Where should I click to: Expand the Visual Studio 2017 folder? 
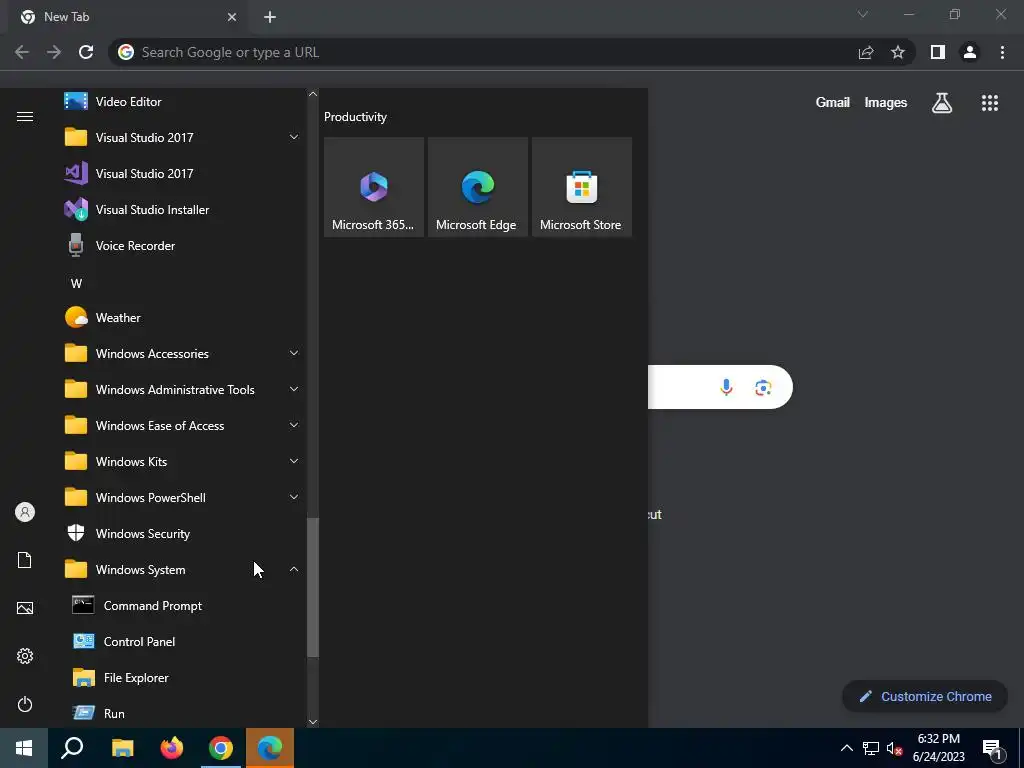point(180,137)
